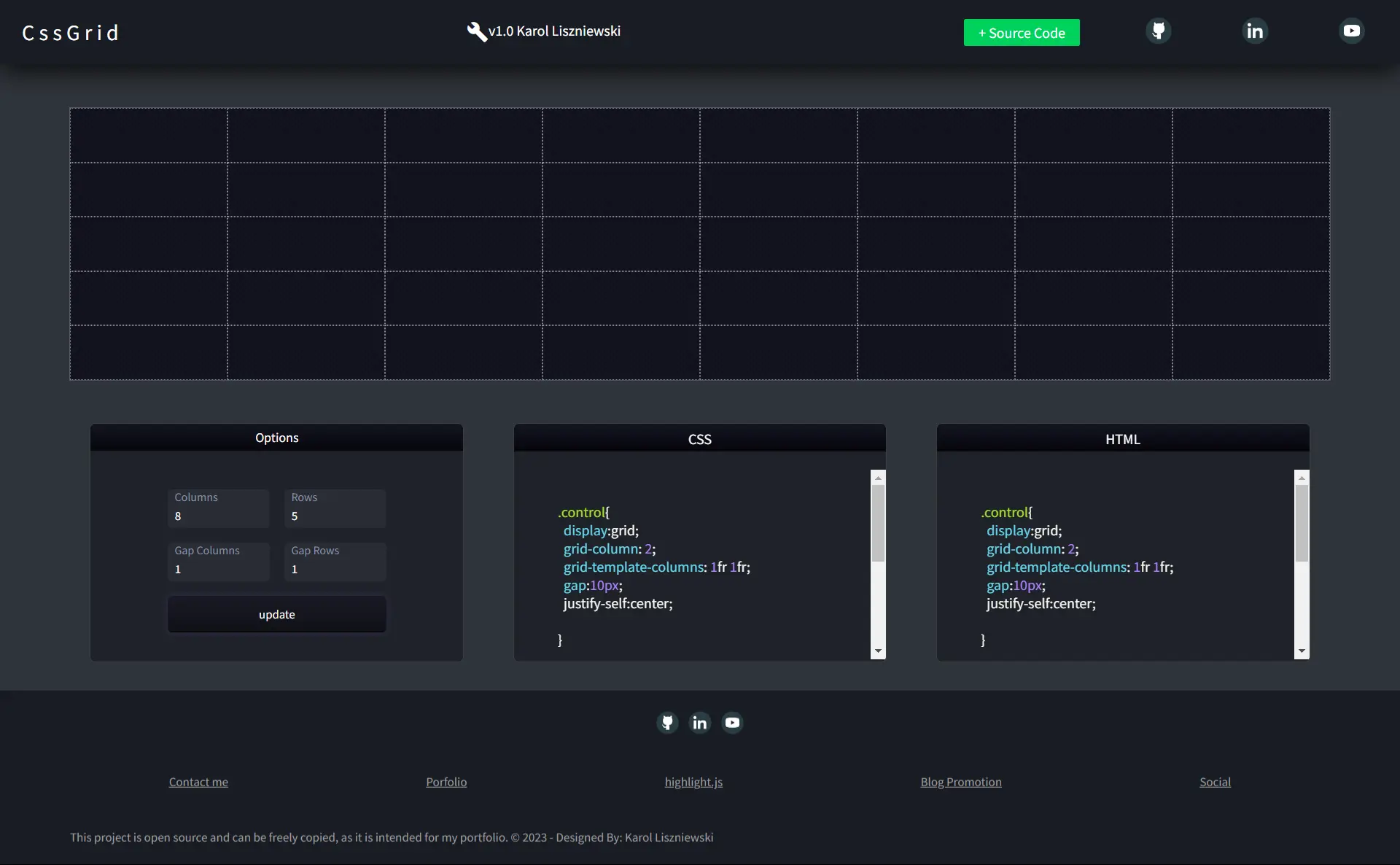Click the update button
This screenshot has height=865, width=1400.
tap(277, 614)
